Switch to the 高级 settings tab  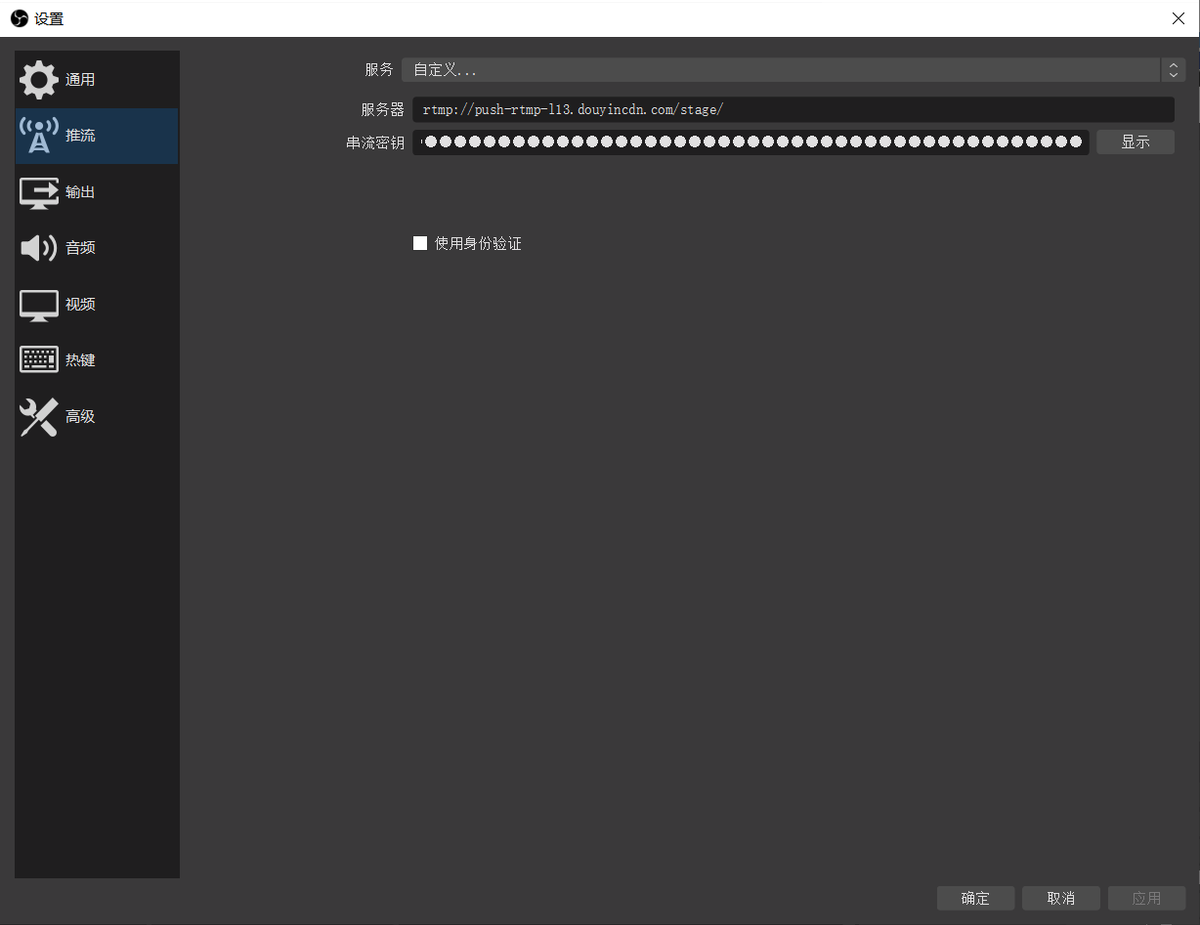(97, 416)
